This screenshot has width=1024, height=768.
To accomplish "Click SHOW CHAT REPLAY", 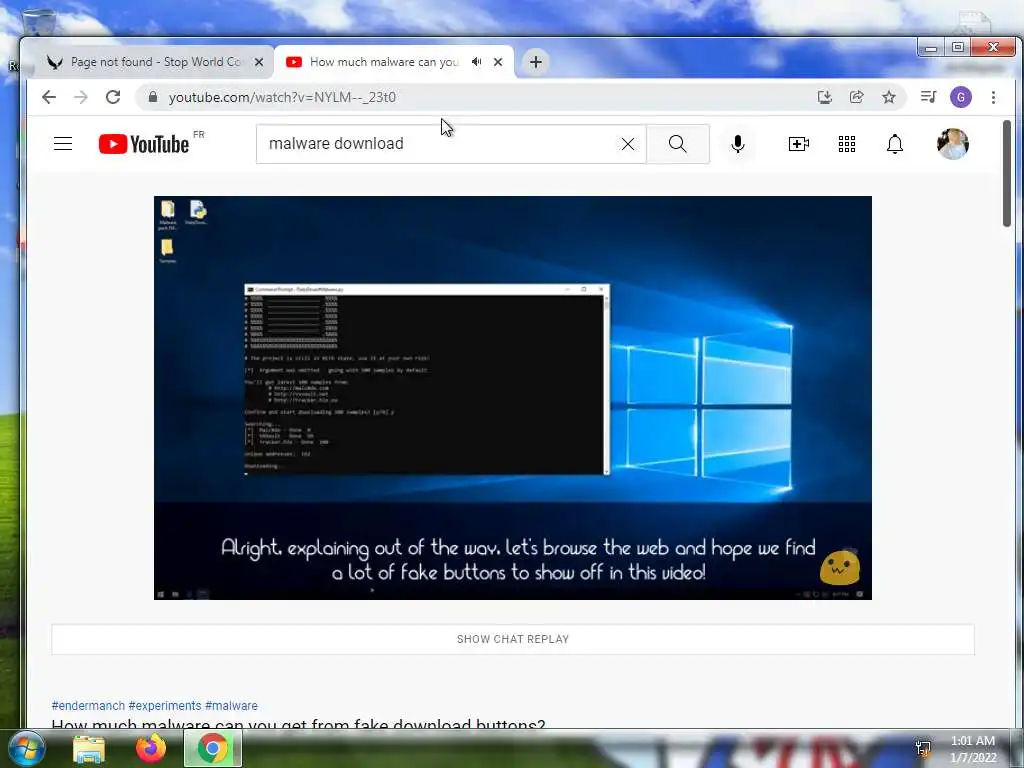I will click(513, 639).
